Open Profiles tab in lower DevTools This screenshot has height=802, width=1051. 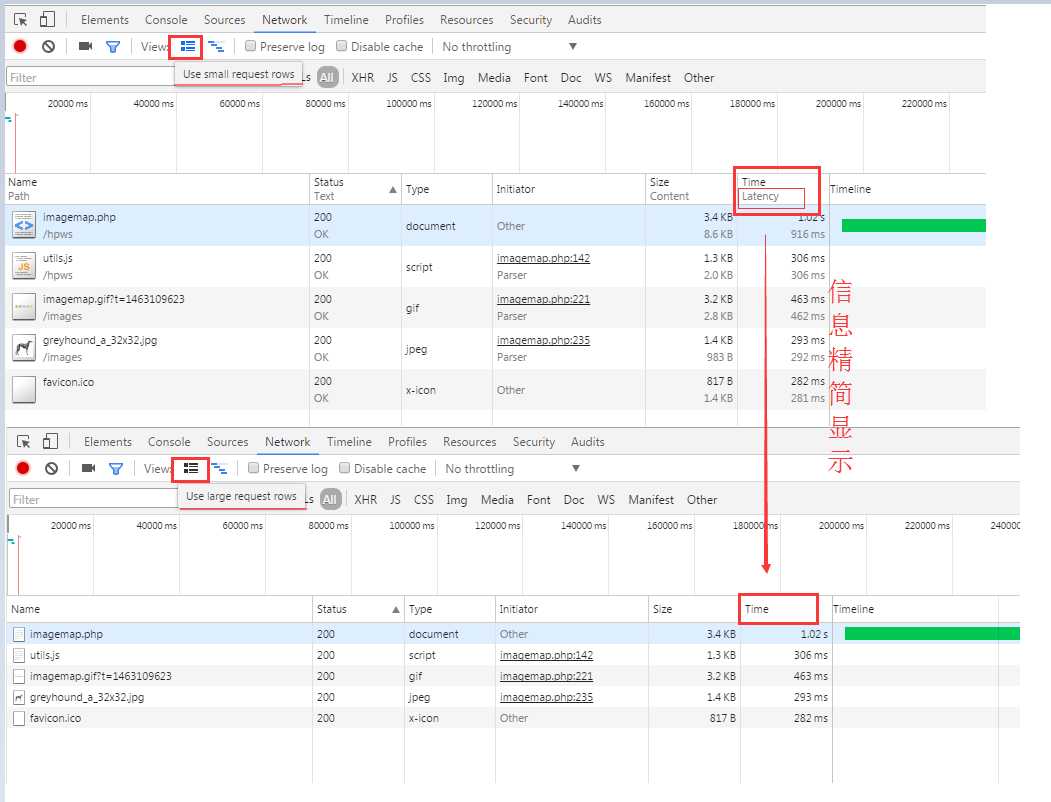tap(407, 442)
